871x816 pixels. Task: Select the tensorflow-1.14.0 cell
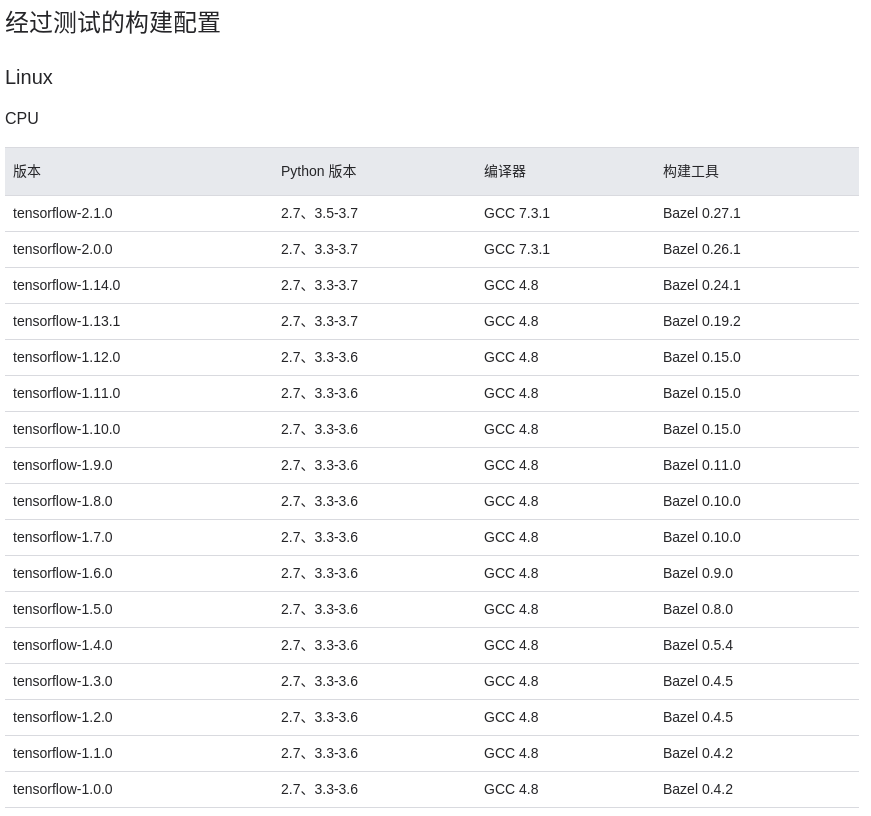coord(67,286)
